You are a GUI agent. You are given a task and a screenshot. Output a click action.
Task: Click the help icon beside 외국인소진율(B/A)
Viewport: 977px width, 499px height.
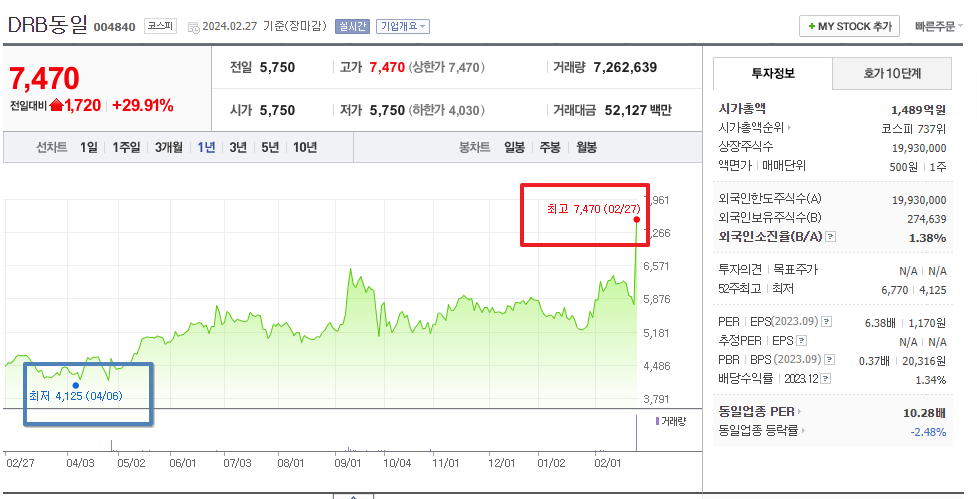tap(831, 237)
